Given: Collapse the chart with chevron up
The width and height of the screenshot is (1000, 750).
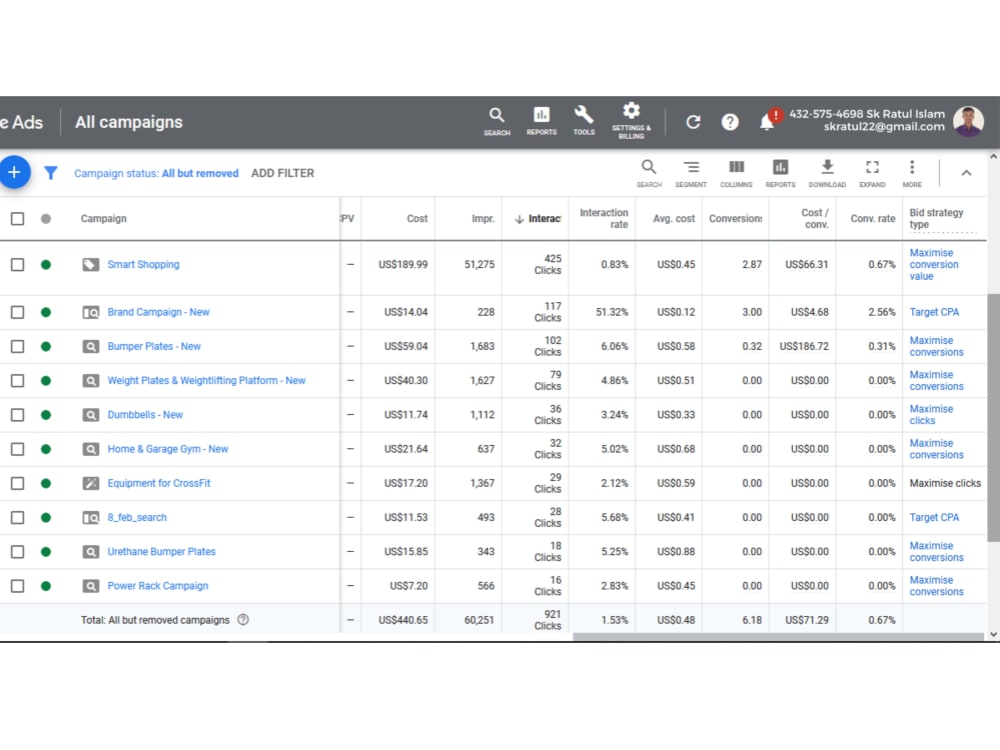Looking at the screenshot, I should tap(966, 173).
